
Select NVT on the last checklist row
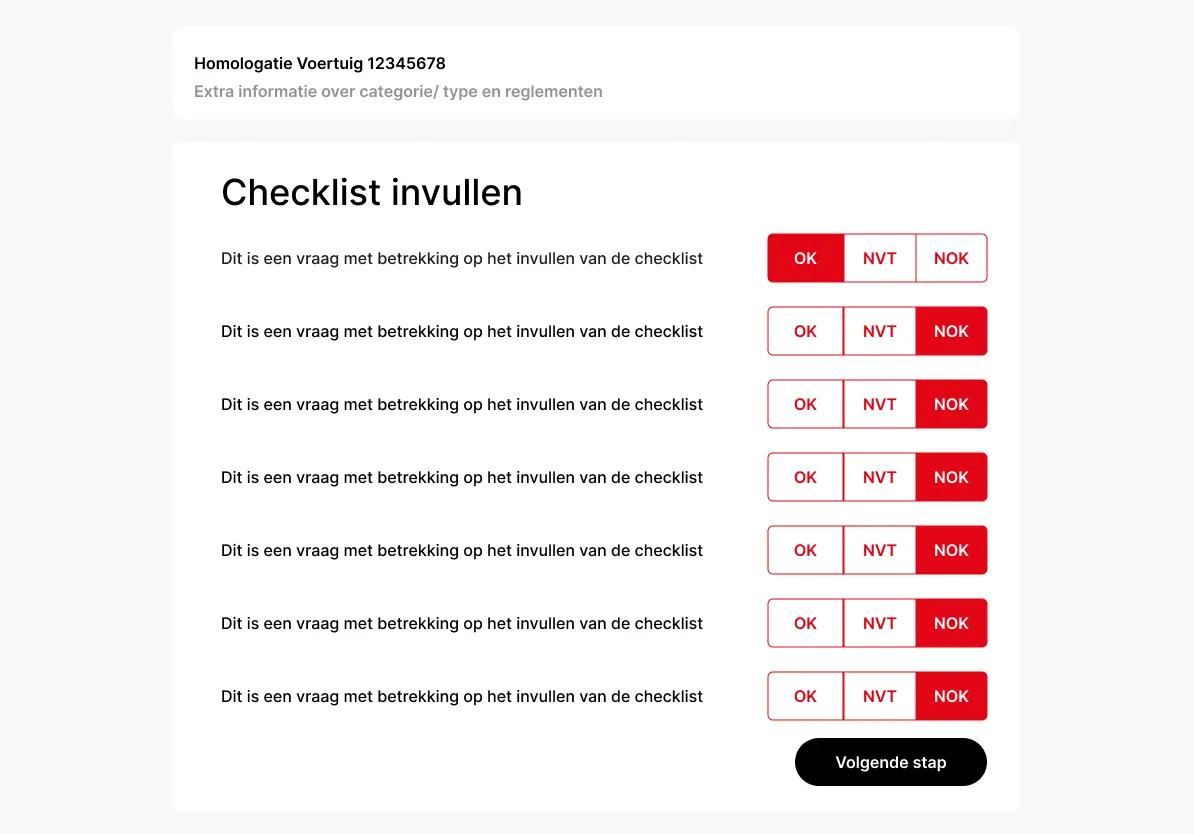pyautogui.click(x=879, y=696)
